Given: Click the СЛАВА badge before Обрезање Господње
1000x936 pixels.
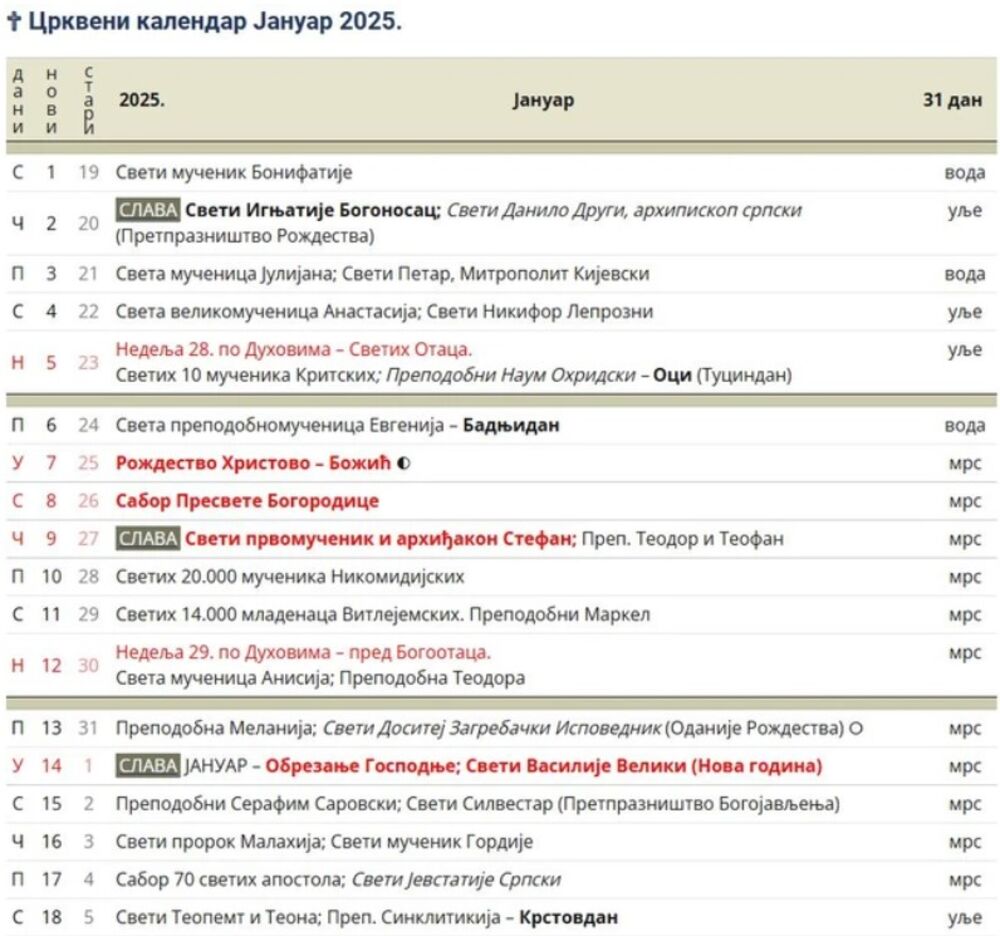Looking at the screenshot, I should 147,766.
